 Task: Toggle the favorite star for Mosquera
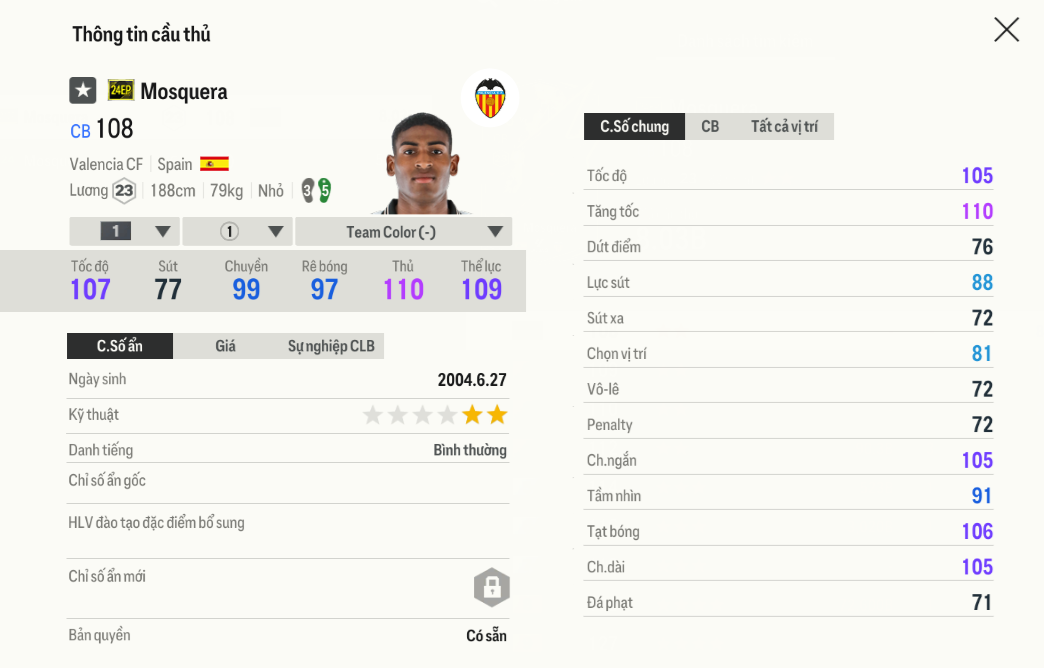point(82,91)
